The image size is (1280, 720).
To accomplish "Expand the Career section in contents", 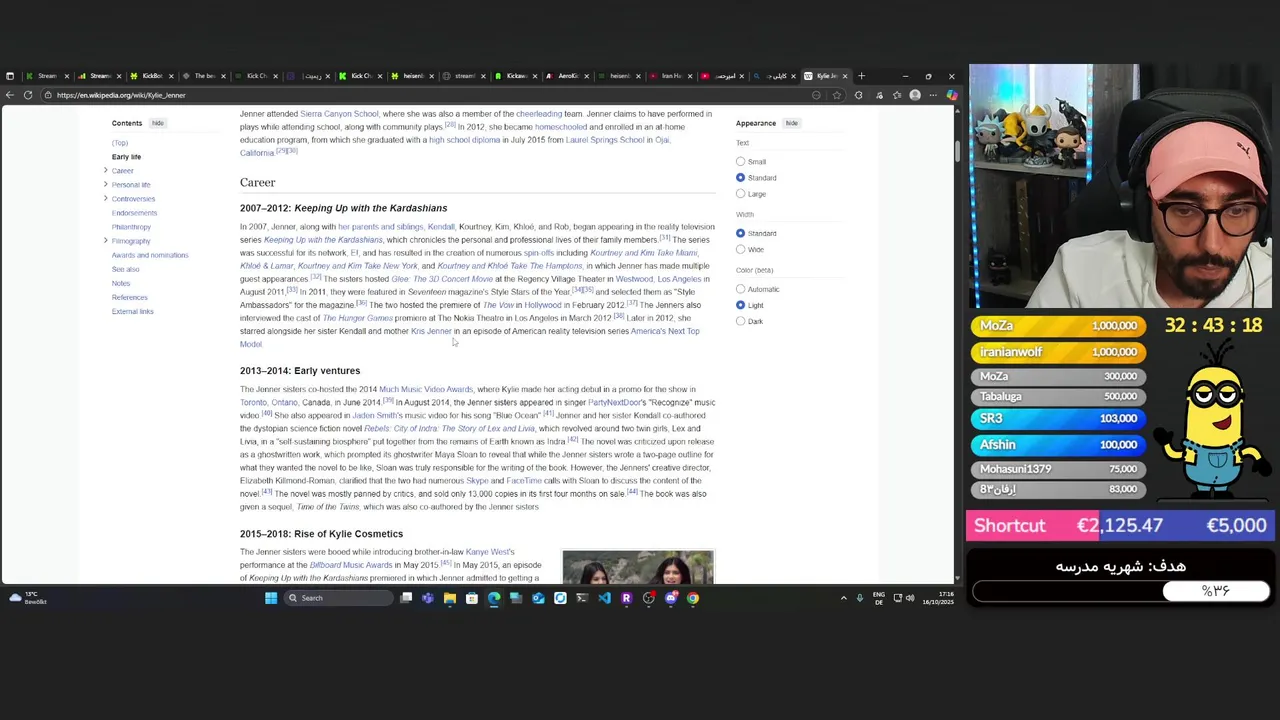I will [106, 170].
